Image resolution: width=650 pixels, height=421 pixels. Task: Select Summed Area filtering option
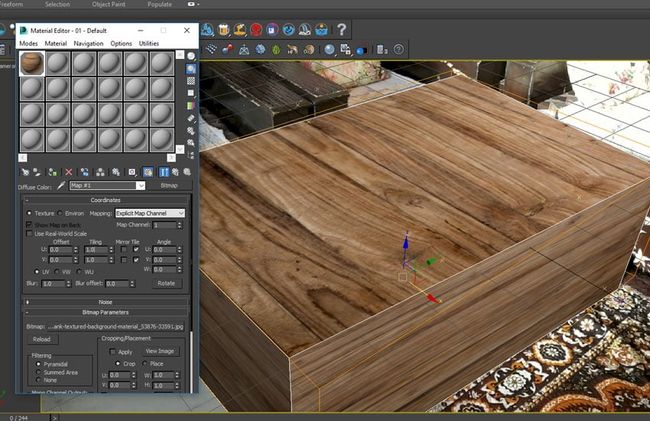coord(39,372)
